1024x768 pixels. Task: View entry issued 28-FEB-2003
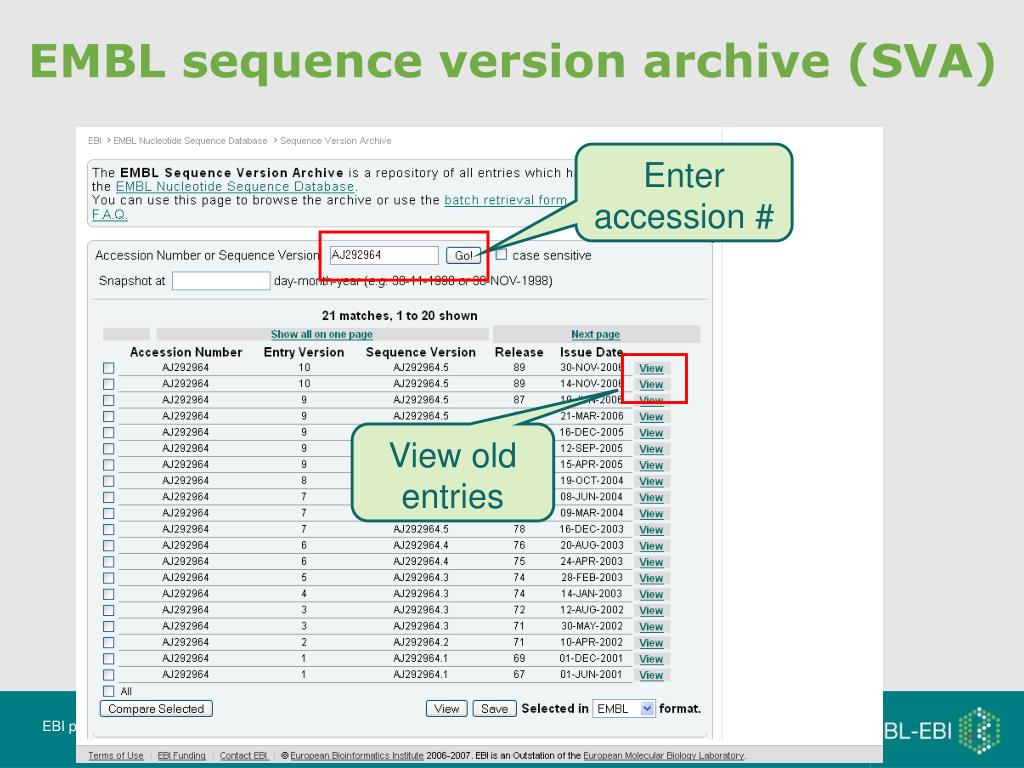[x=651, y=579]
